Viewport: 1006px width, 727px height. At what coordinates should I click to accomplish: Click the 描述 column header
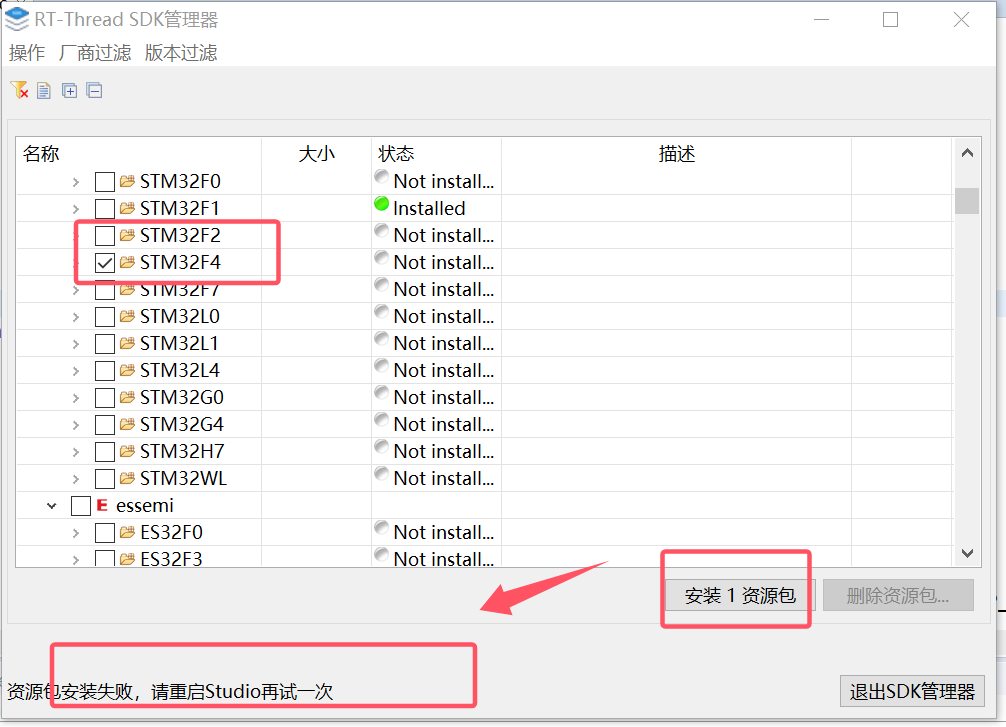pyautogui.click(x=676, y=154)
